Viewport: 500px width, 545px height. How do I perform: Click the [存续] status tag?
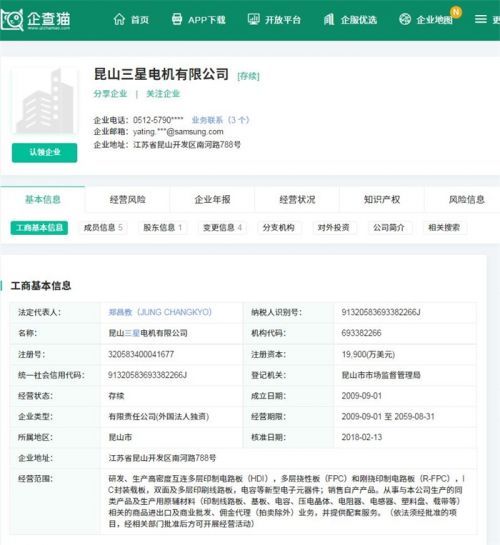click(248, 76)
